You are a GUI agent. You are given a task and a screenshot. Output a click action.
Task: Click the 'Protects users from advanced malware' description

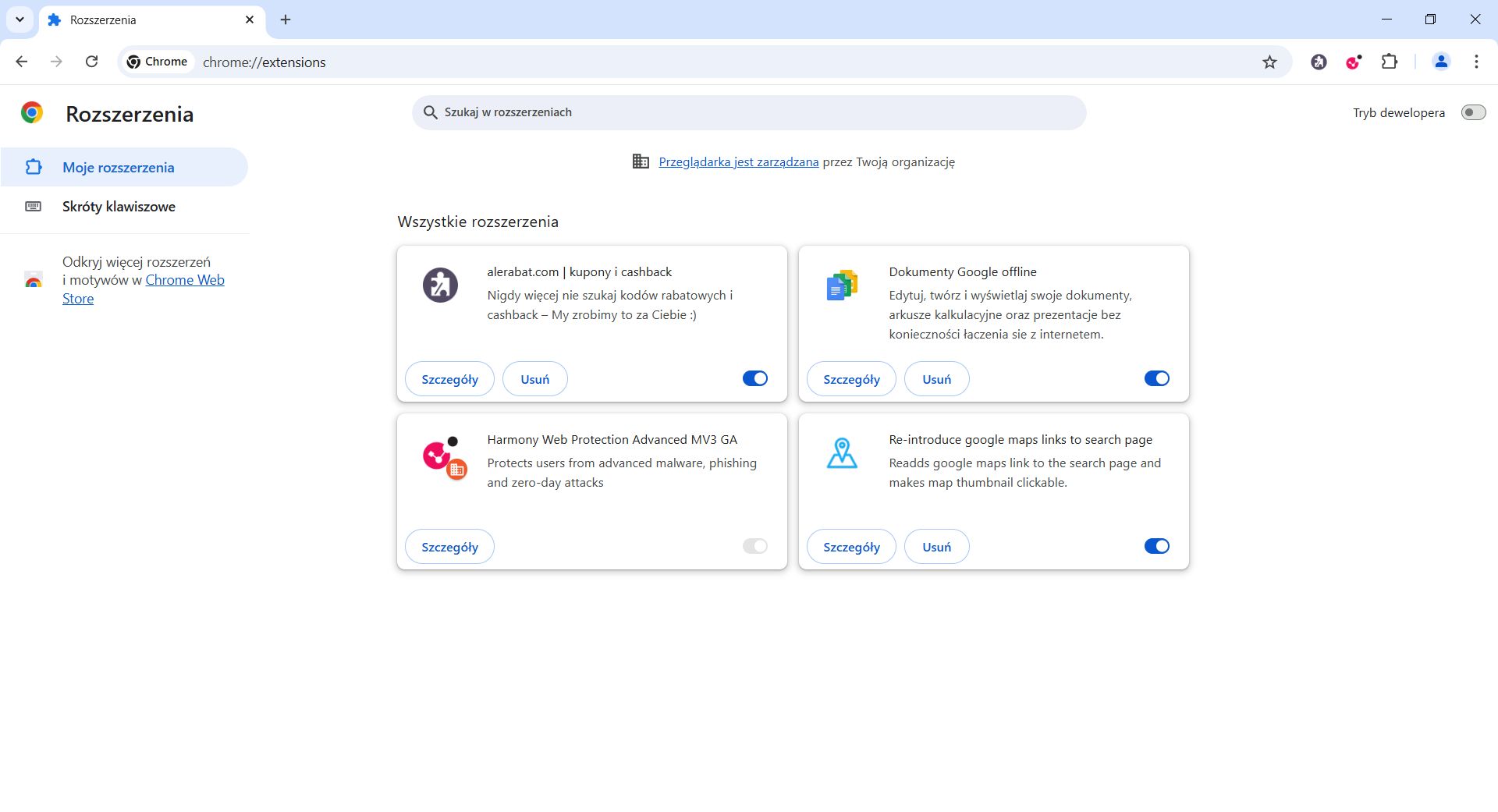coord(622,473)
